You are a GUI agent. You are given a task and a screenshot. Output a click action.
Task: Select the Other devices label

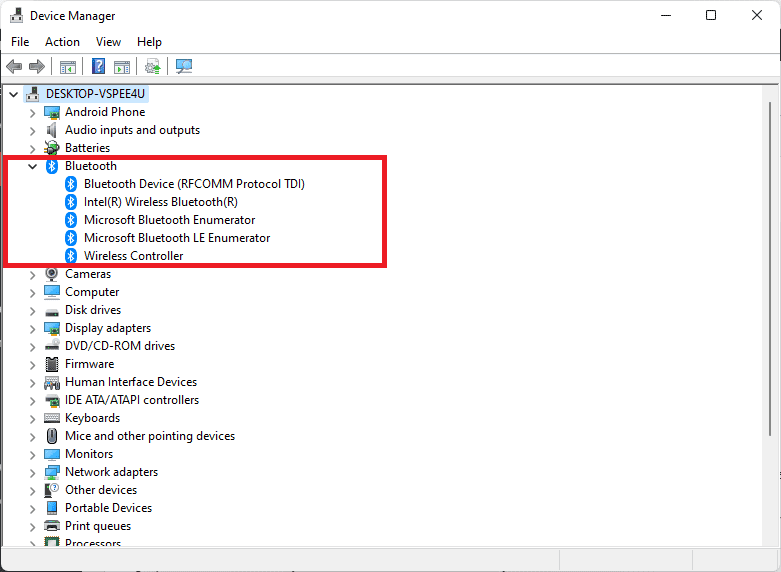[x=101, y=490]
